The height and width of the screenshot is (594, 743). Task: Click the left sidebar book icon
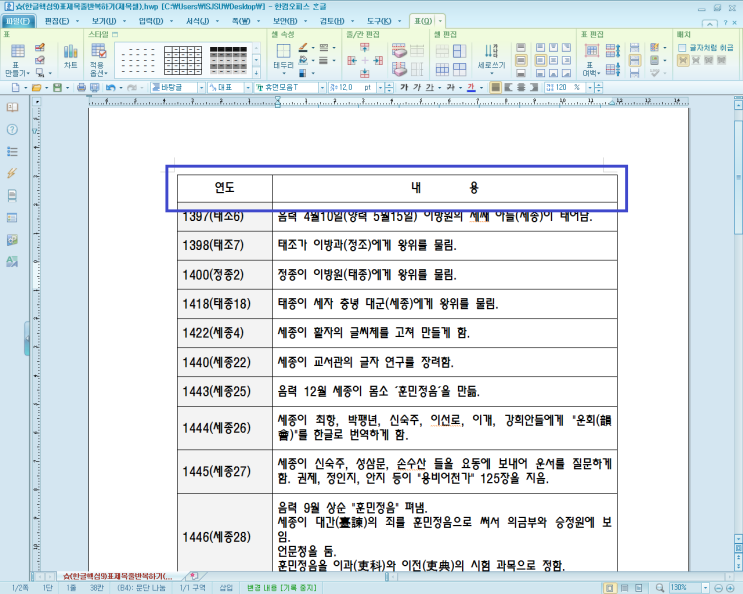(x=12, y=107)
